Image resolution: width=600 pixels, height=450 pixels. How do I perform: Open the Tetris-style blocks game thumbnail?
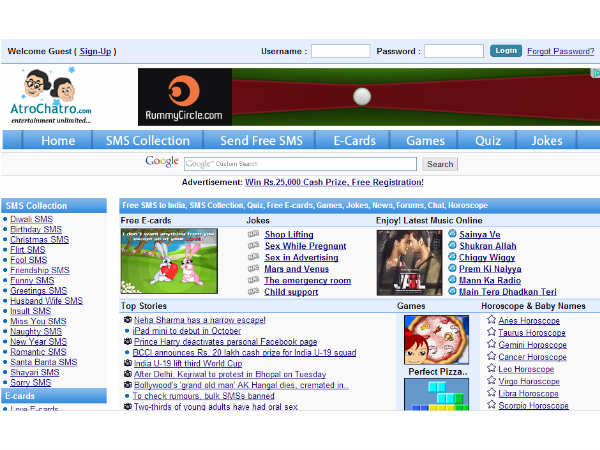pyautogui.click(x=436, y=394)
